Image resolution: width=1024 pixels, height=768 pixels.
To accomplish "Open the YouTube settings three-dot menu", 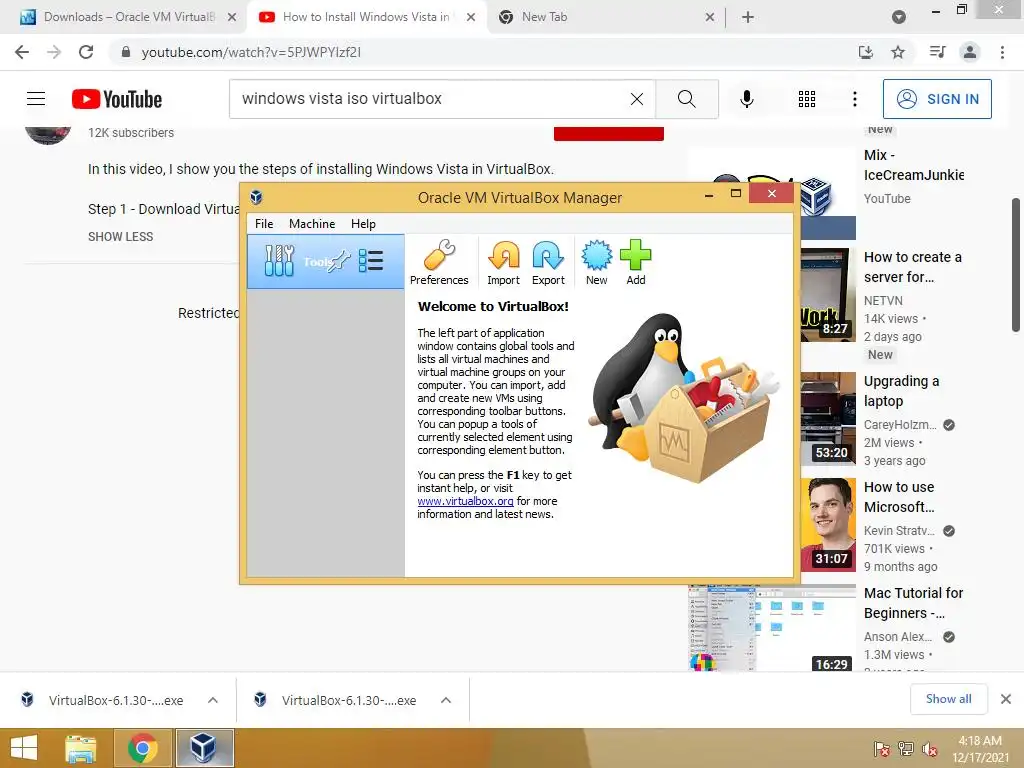I will tap(854, 99).
